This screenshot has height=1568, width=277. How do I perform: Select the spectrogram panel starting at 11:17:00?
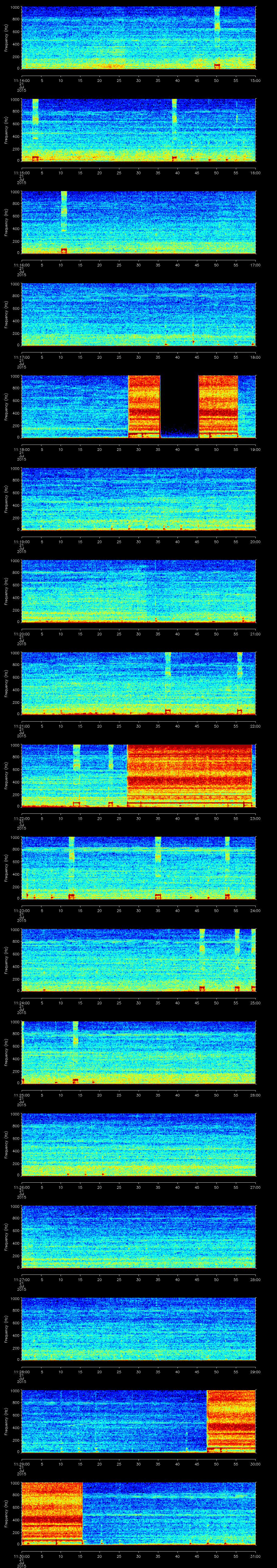click(x=138, y=314)
